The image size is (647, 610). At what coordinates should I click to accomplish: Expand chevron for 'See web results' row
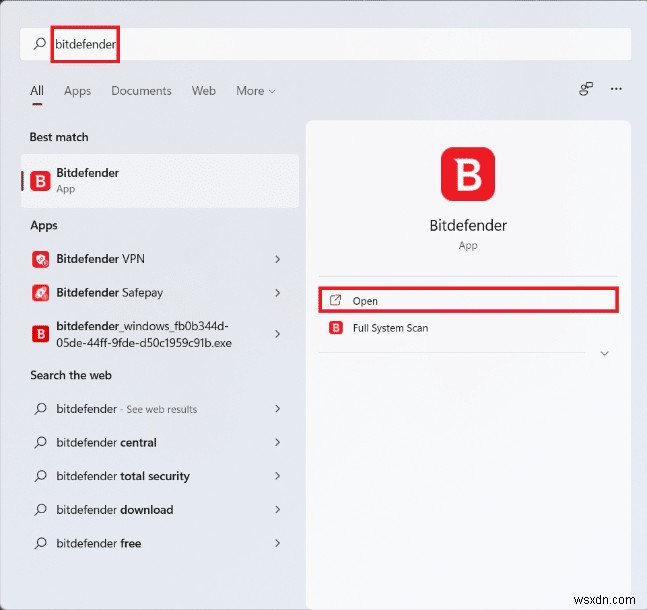point(278,409)
